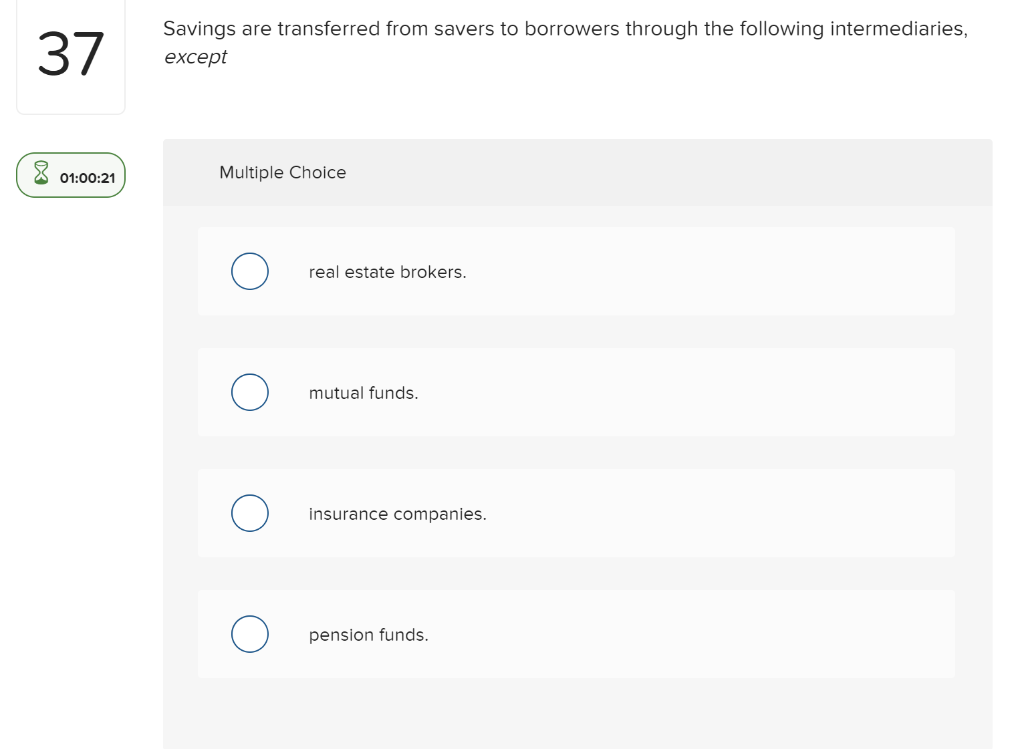
Task: Select the radio button for insurance companies
Action: (x=250, y=513)
